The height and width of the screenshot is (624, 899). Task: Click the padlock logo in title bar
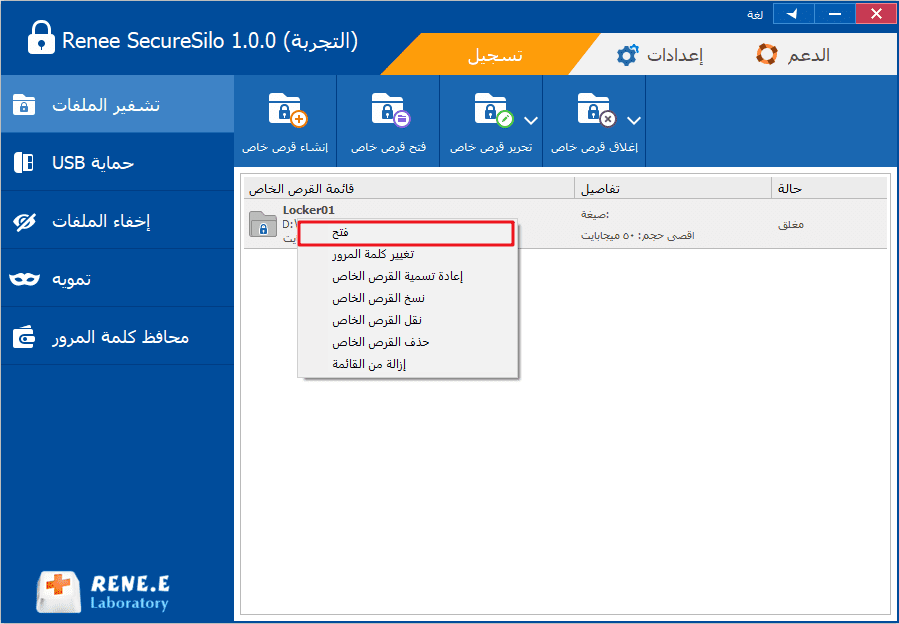pyautogui.click(x=41, y=38)
